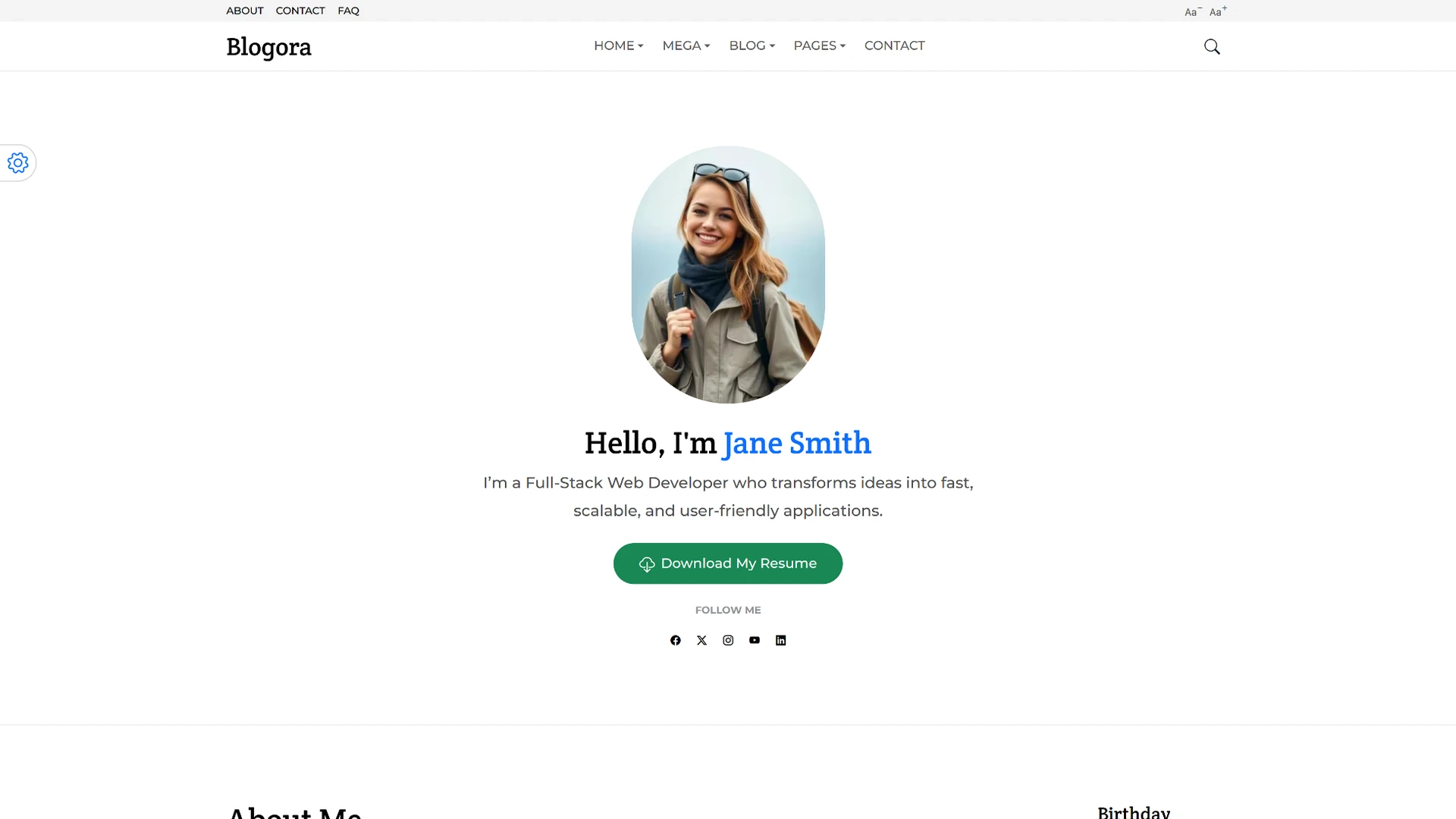Open the YouTube social icon
Screen dimensions: 1456x819
(x=755, y=641)
